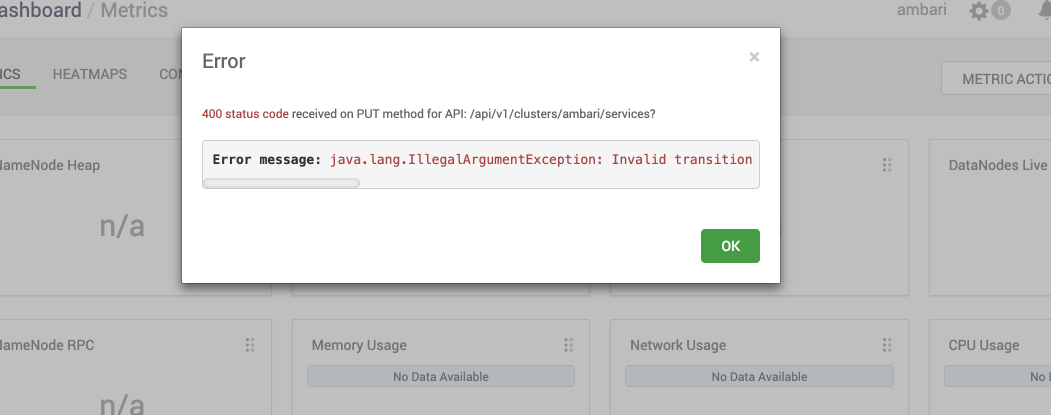
Task: Click the grip handle on NameNode RPC widget
Action: (250, 345)
